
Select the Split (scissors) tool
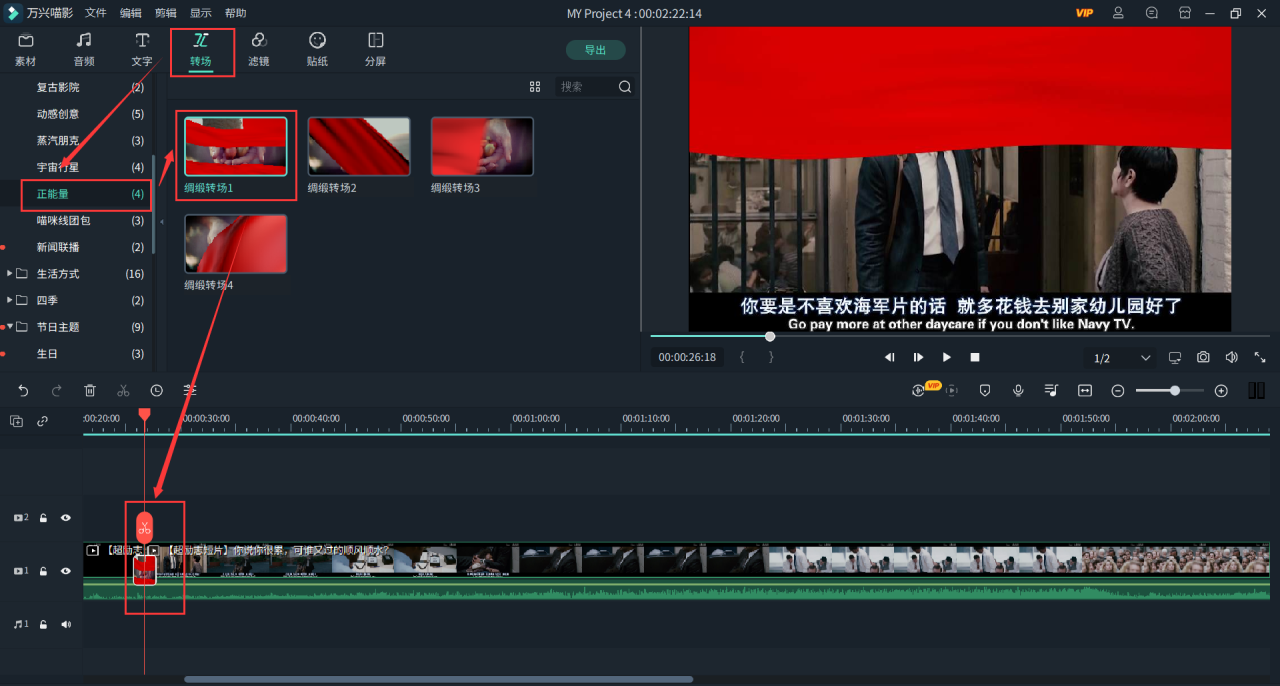point(123,390)
